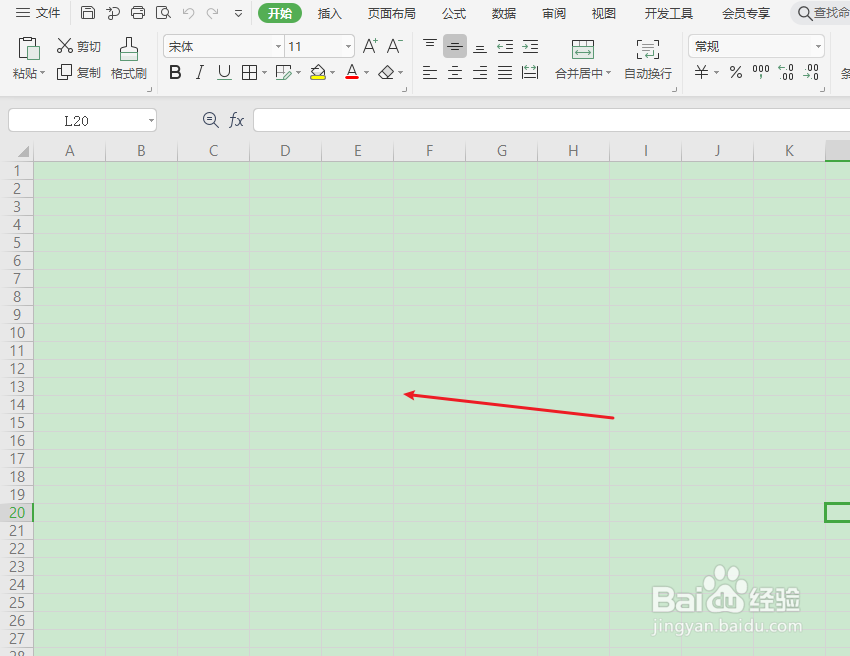The width and height of the screenshot is (850, 656).
Task: Click the fx insert function icon
Action: (x=236, y=120)
